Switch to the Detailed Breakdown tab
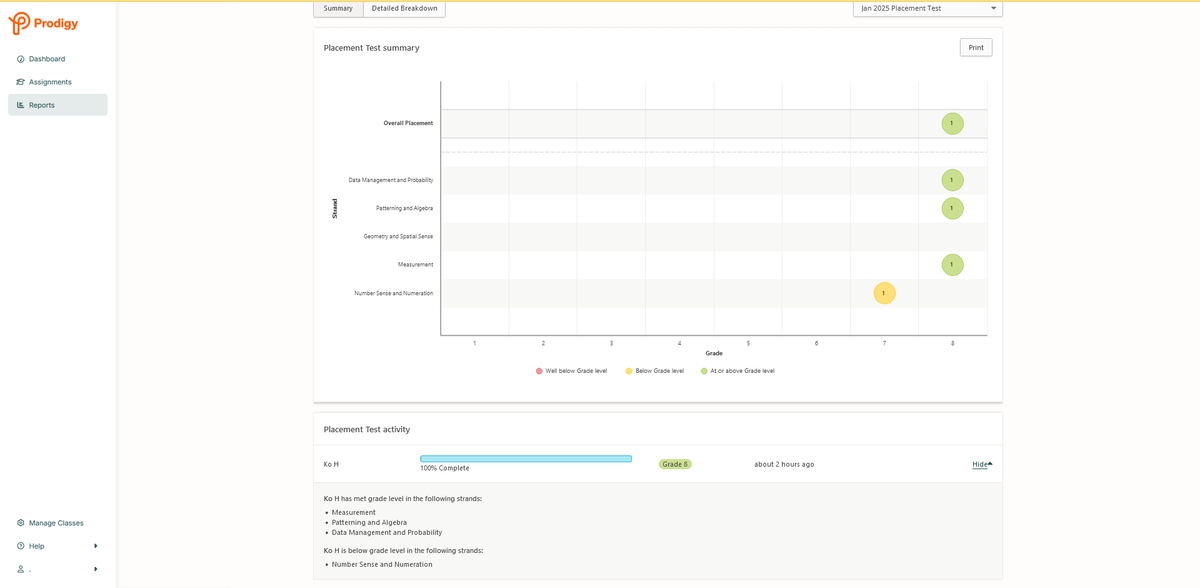 coord(404,8)
